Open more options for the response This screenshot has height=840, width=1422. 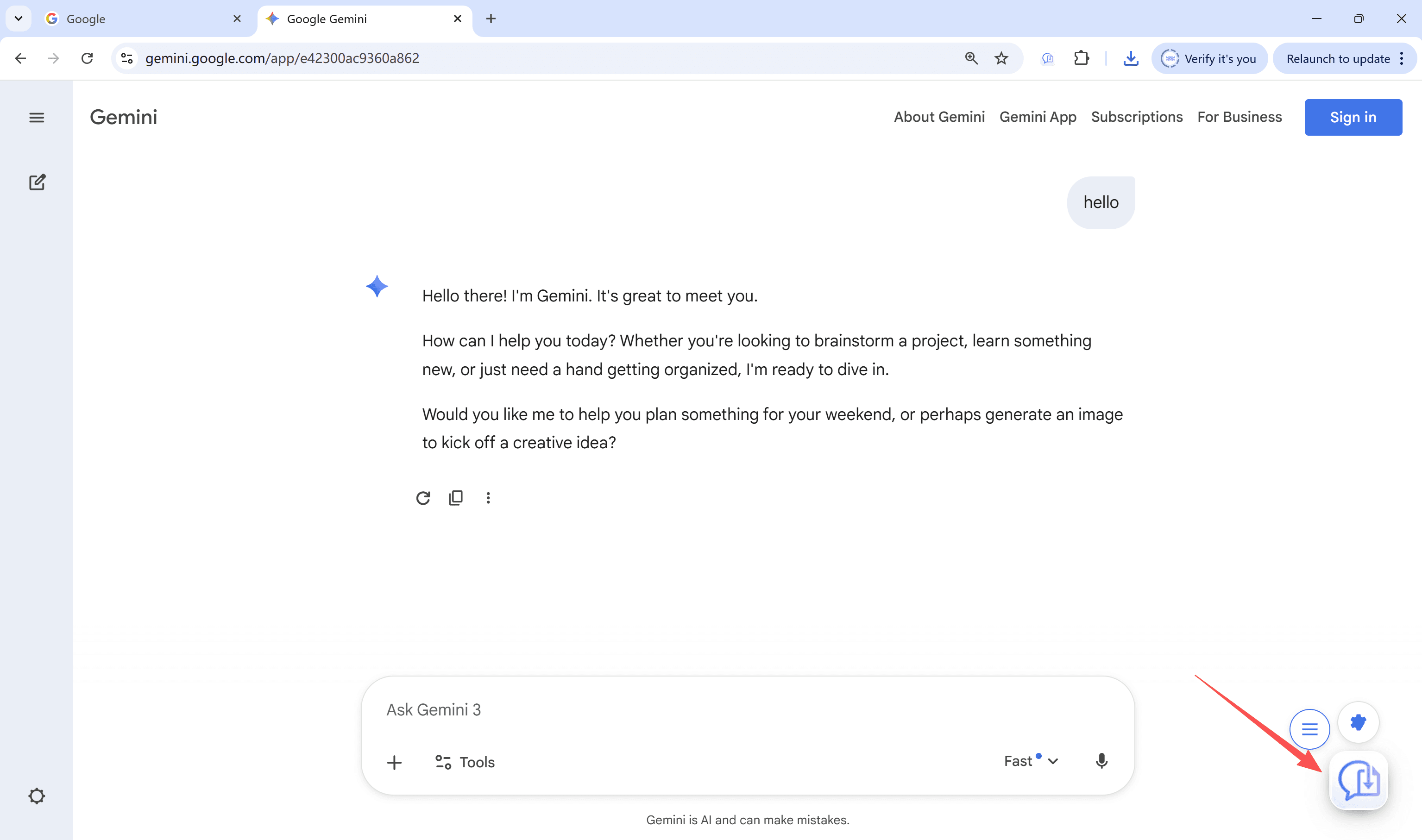point(488,497)
